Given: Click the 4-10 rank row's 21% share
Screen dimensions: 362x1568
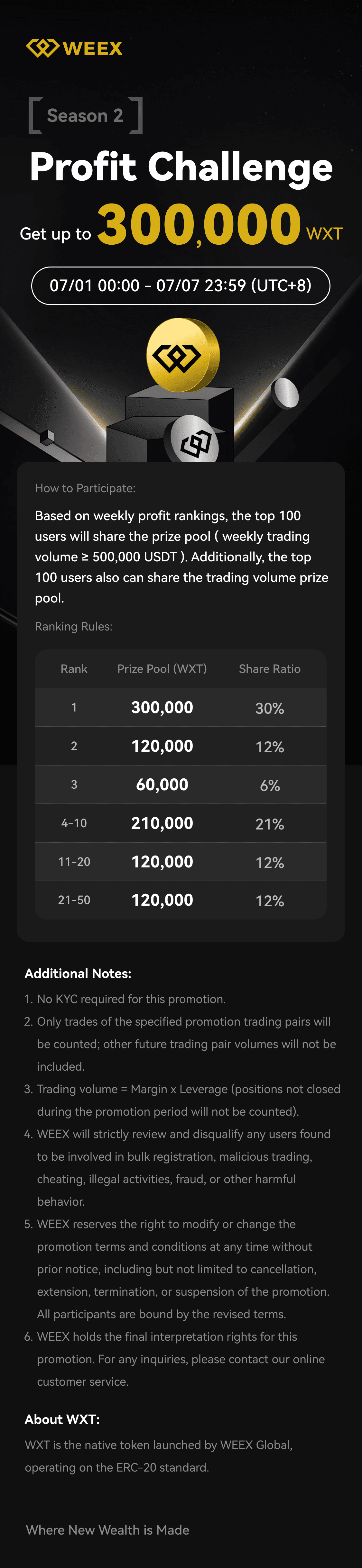Looking at the screenshot, I should tap(269, 824).
